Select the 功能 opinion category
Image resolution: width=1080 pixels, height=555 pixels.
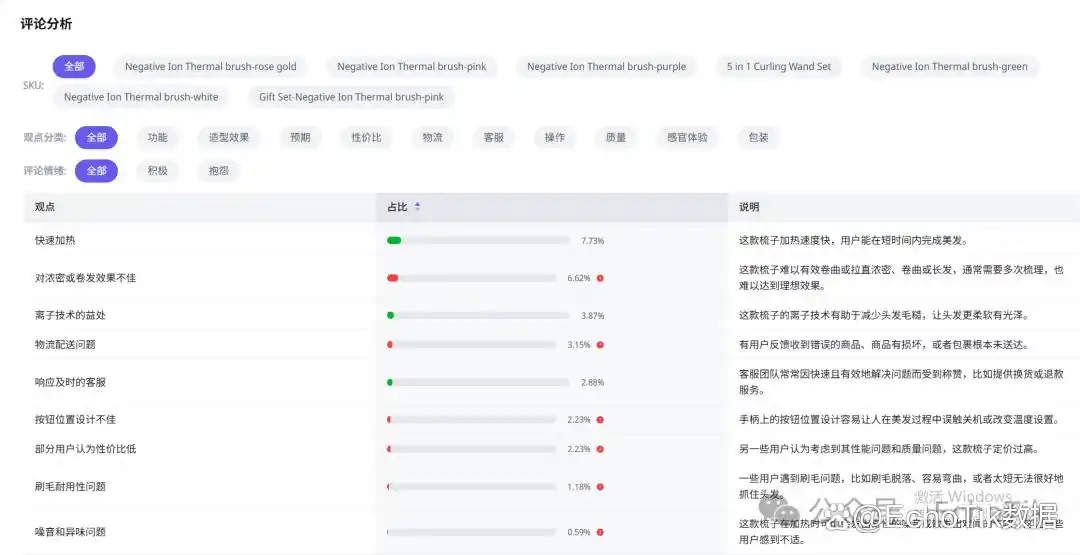click(x=157, y=137)
